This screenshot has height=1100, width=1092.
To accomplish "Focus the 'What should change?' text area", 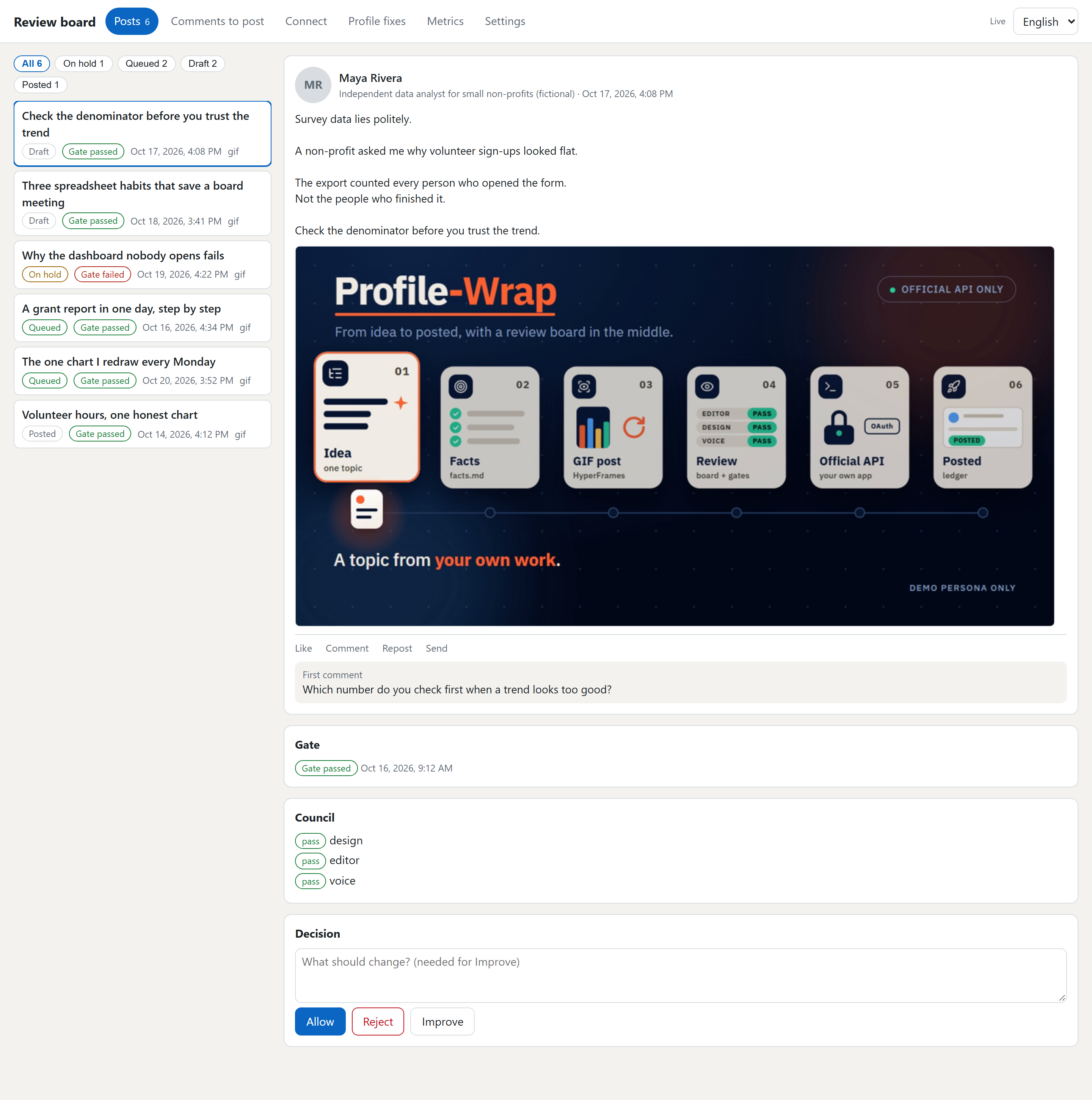I will coord(681,975).
